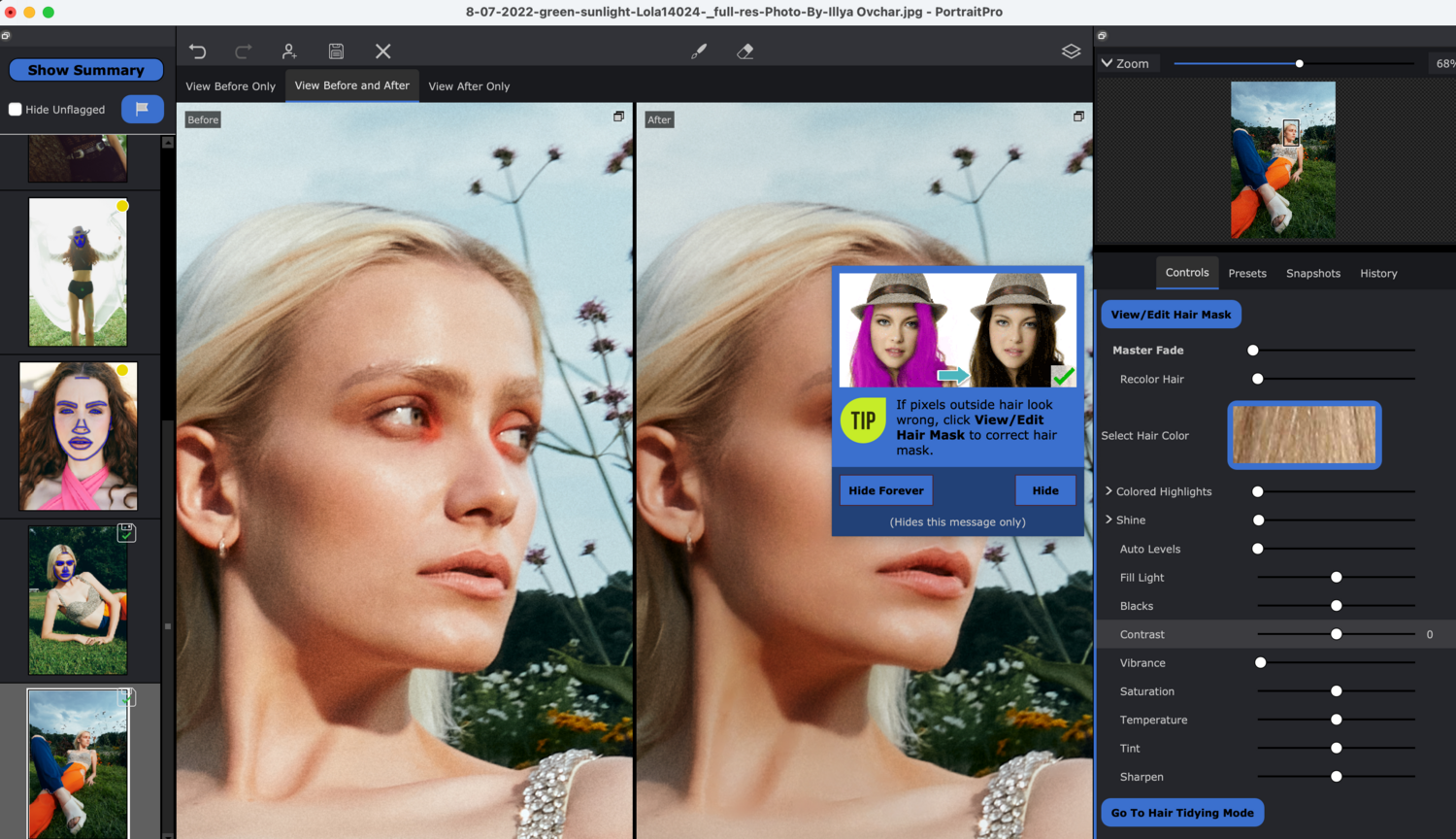Click the undo arrow icon
The width and height of the screenshot is (1456, 839).
pyautogui.click(x=198, y=51)
